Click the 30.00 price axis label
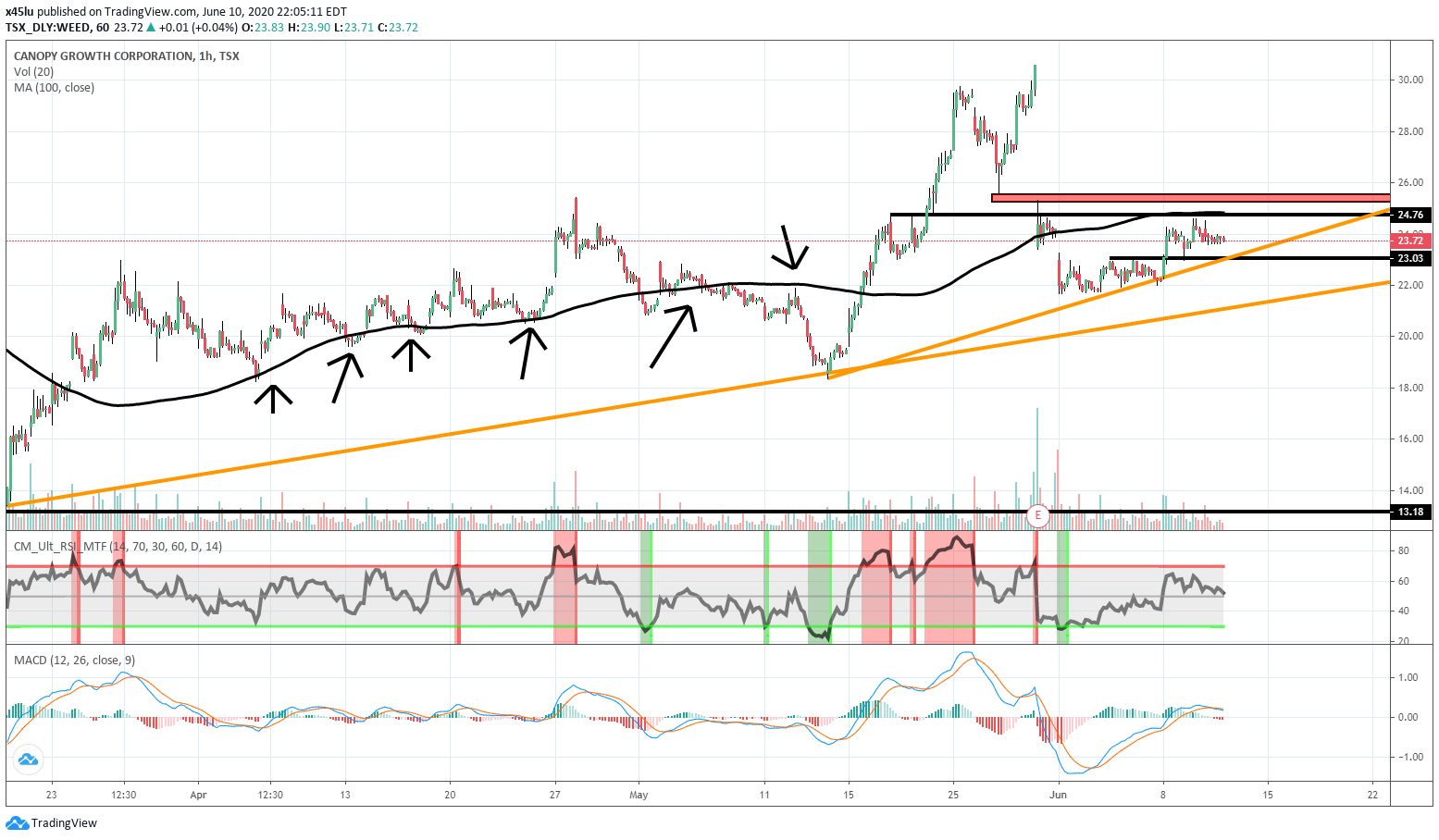This screenshot has height=840, width=1439. (x=1410, y=80)
